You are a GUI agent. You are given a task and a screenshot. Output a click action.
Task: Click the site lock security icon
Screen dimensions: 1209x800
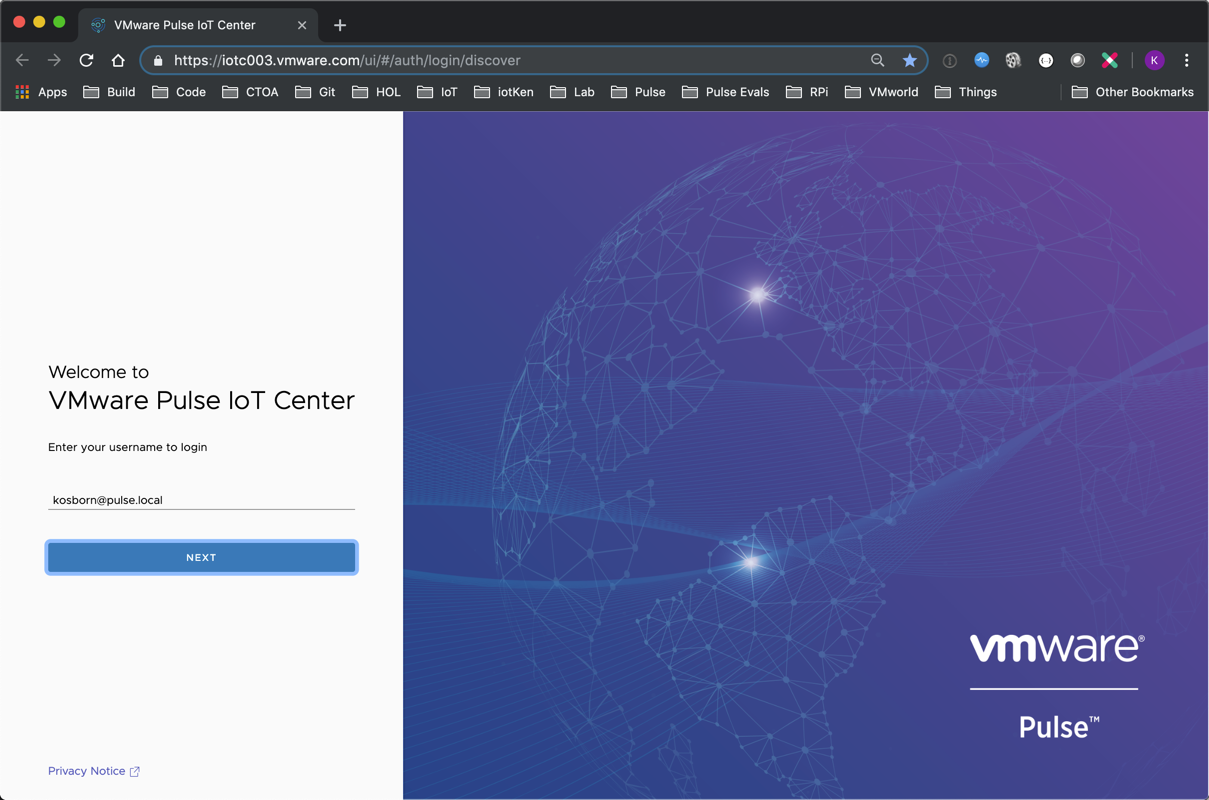pos(158,60)
